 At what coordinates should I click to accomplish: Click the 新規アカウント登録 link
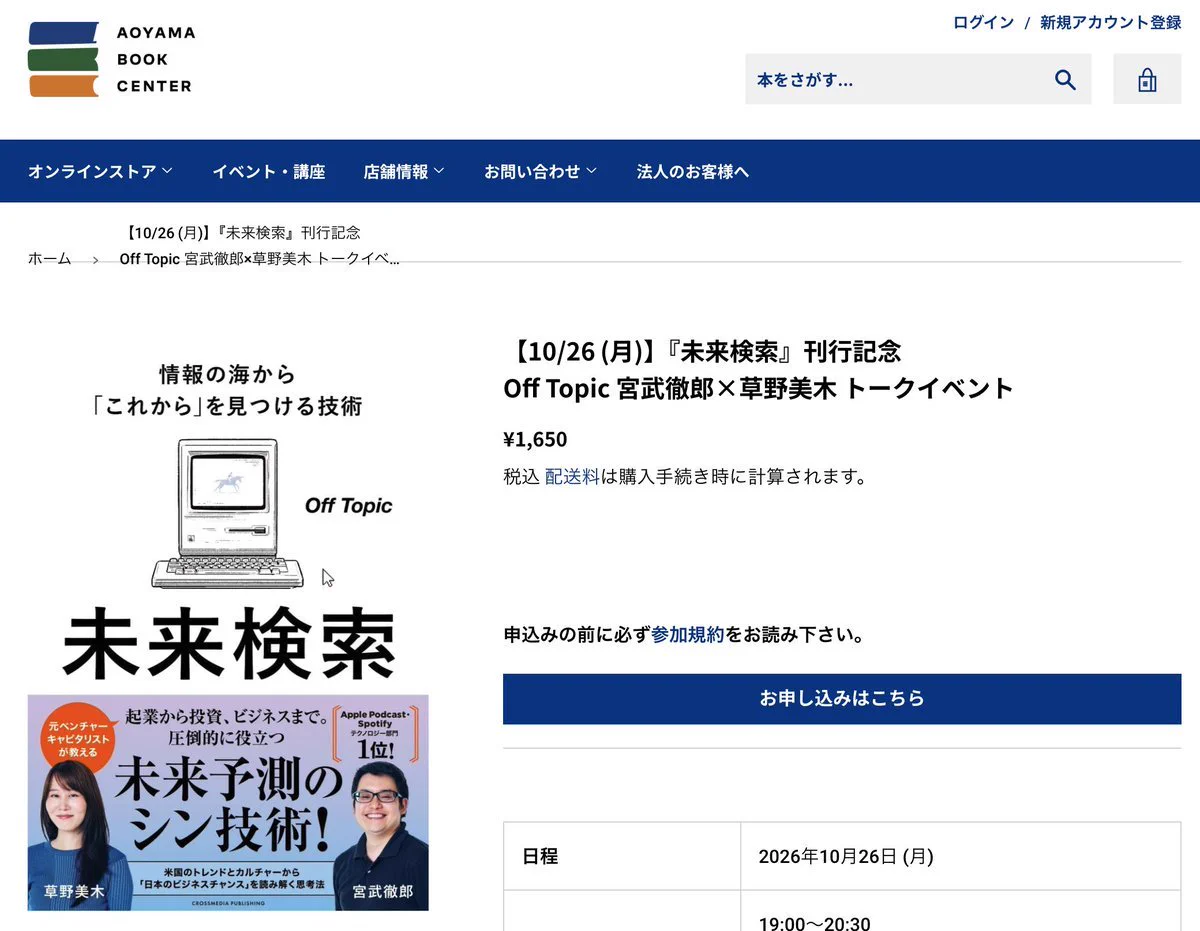coord(1110,22)
